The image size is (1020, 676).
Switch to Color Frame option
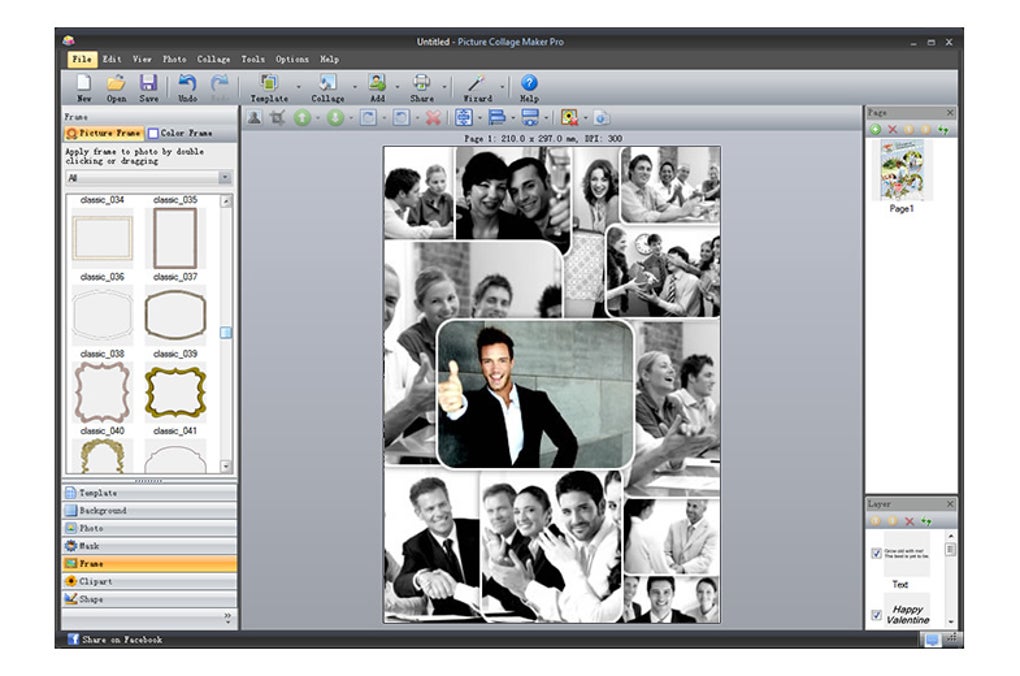click(180, 133)
